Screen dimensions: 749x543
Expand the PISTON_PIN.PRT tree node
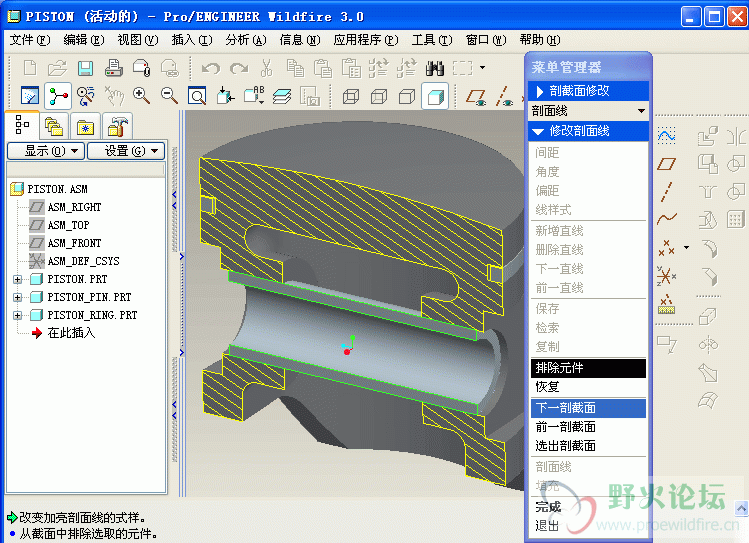[18, 298]
